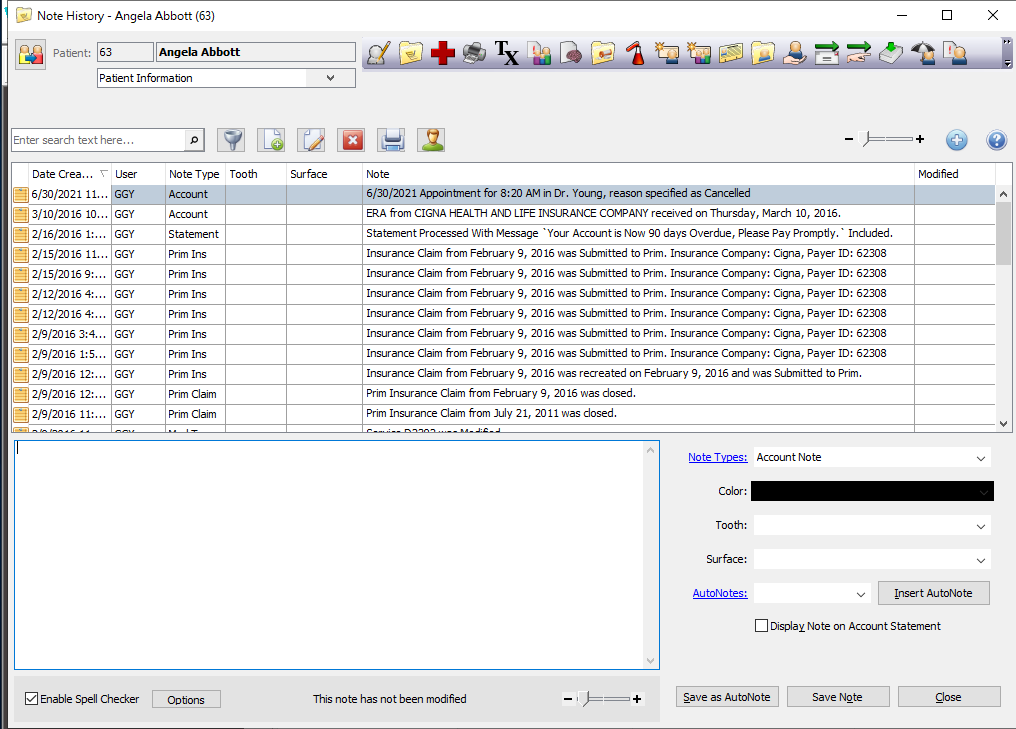
Task: Click the green arrow pointing hand icon
Action: (859, 53)
